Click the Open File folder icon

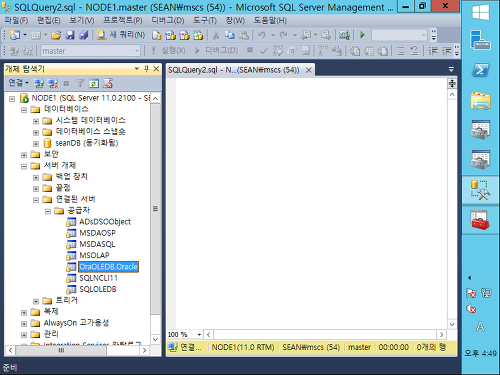click(x=56, y=35)
